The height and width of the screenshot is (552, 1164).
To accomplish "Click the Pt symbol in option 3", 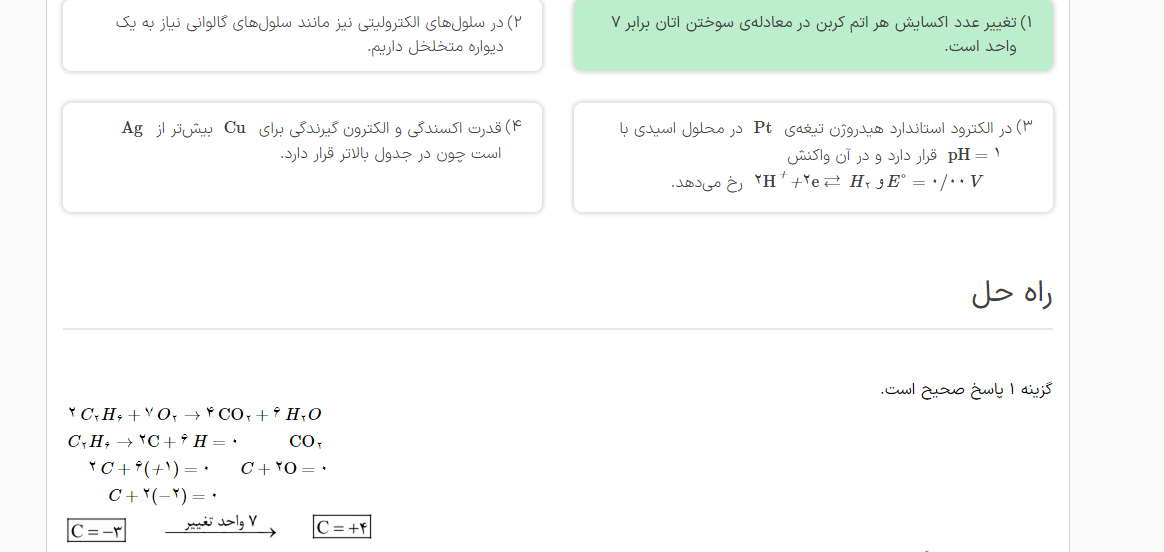I will pyautogui.click(x=762, y=128).
